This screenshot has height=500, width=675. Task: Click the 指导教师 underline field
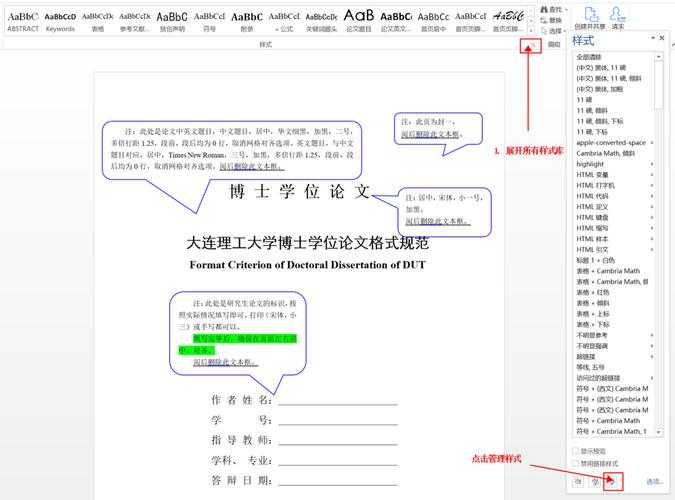338,440
